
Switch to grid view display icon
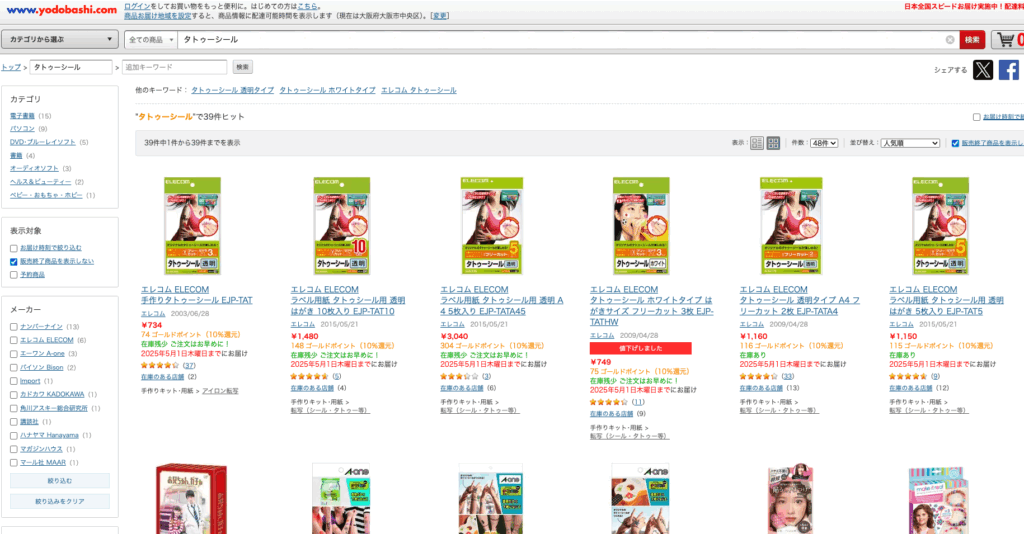point(773,143)
